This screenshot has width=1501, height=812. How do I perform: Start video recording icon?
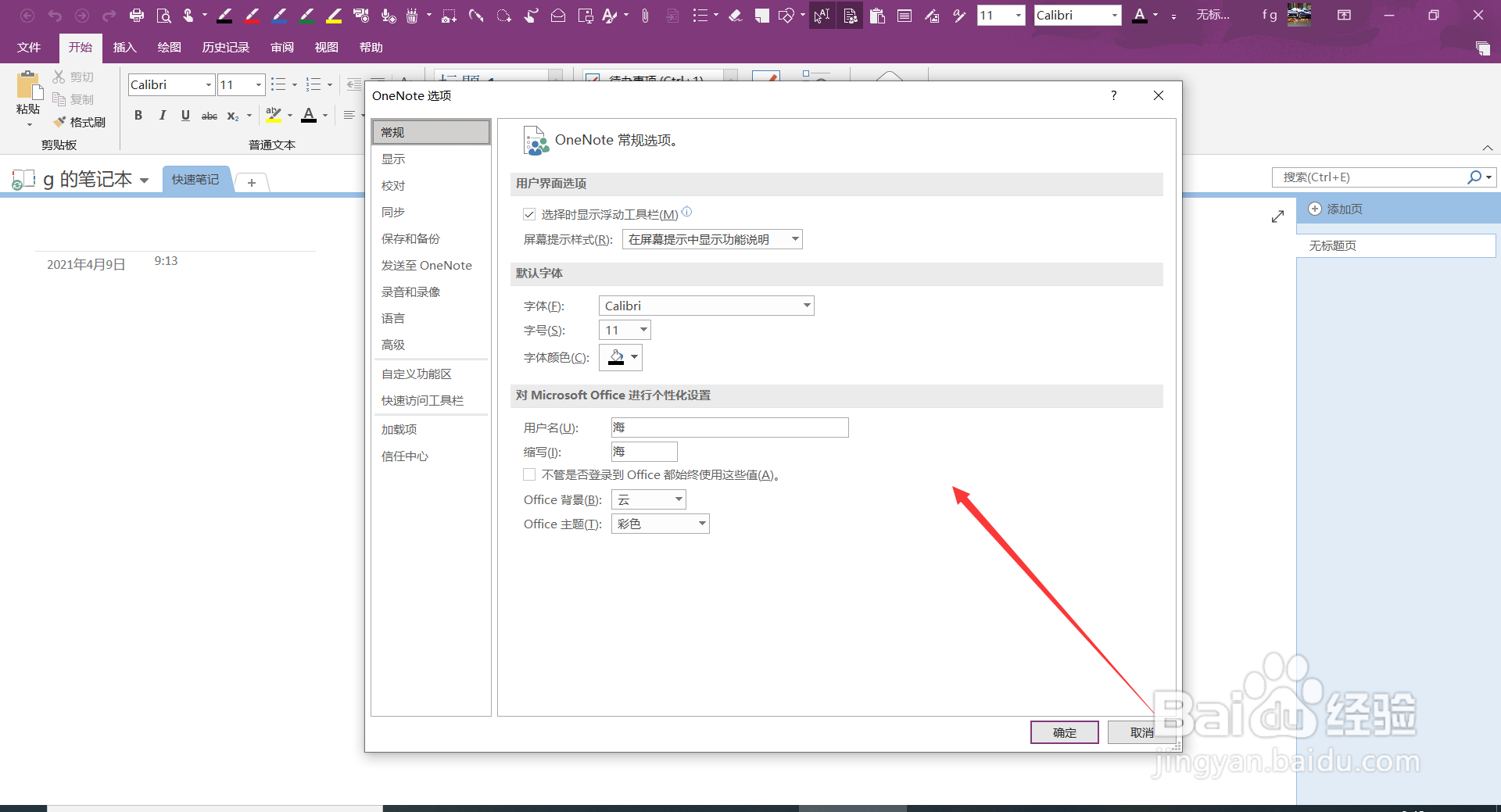pos(361,15)
